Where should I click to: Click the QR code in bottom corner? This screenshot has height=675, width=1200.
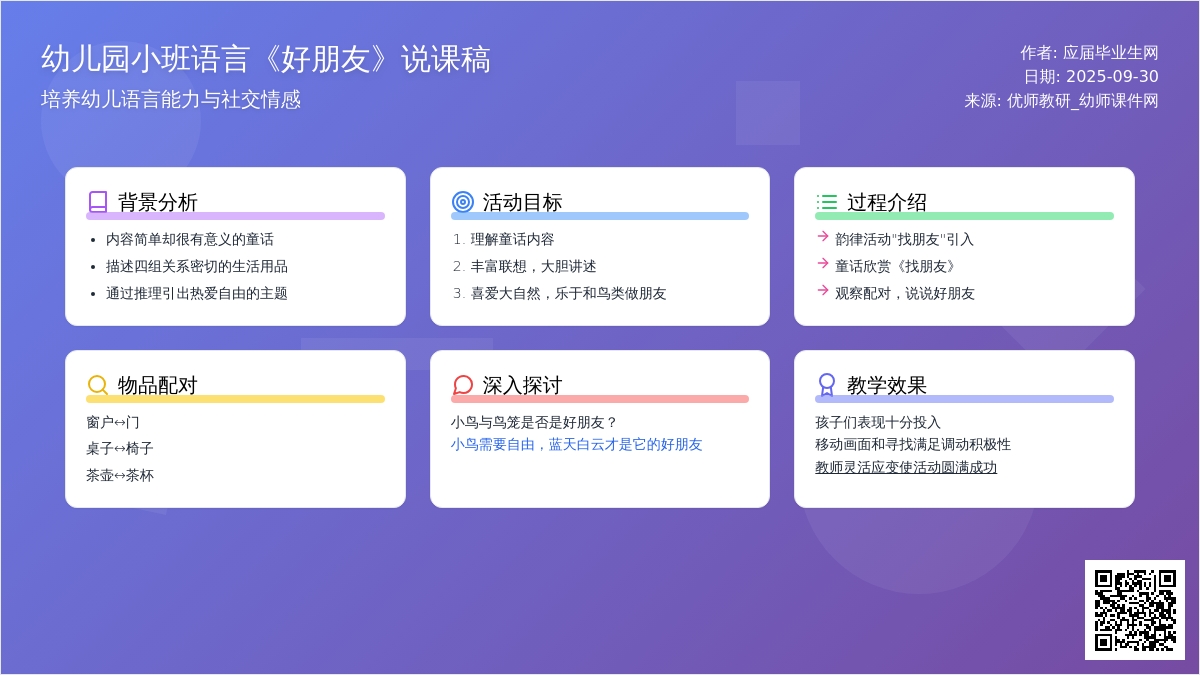click(1134, 609)
